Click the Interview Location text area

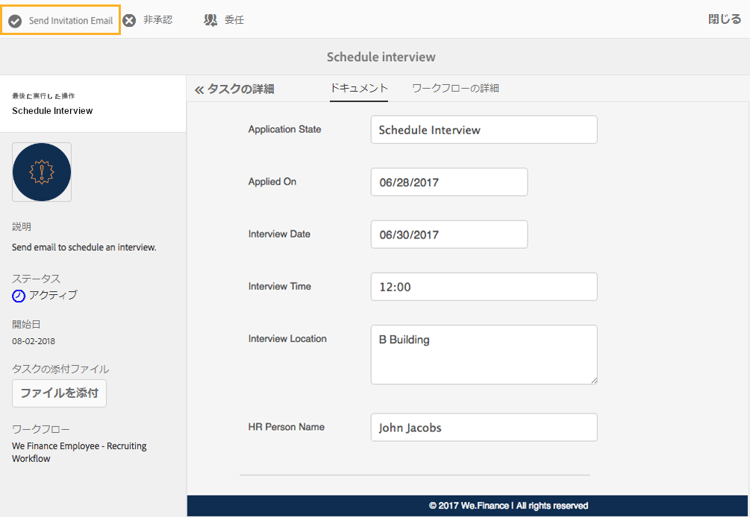tap(484, 354)
